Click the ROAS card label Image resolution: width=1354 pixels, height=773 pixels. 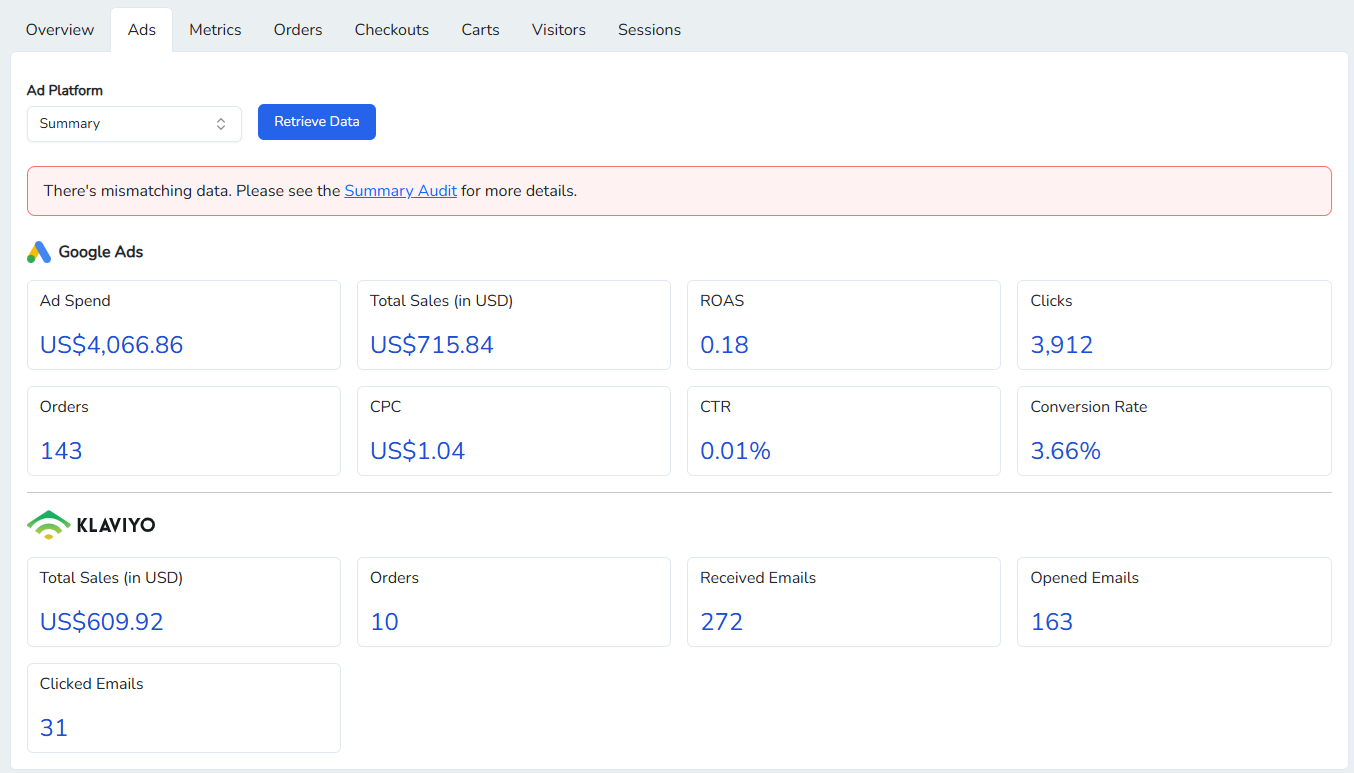722,301
